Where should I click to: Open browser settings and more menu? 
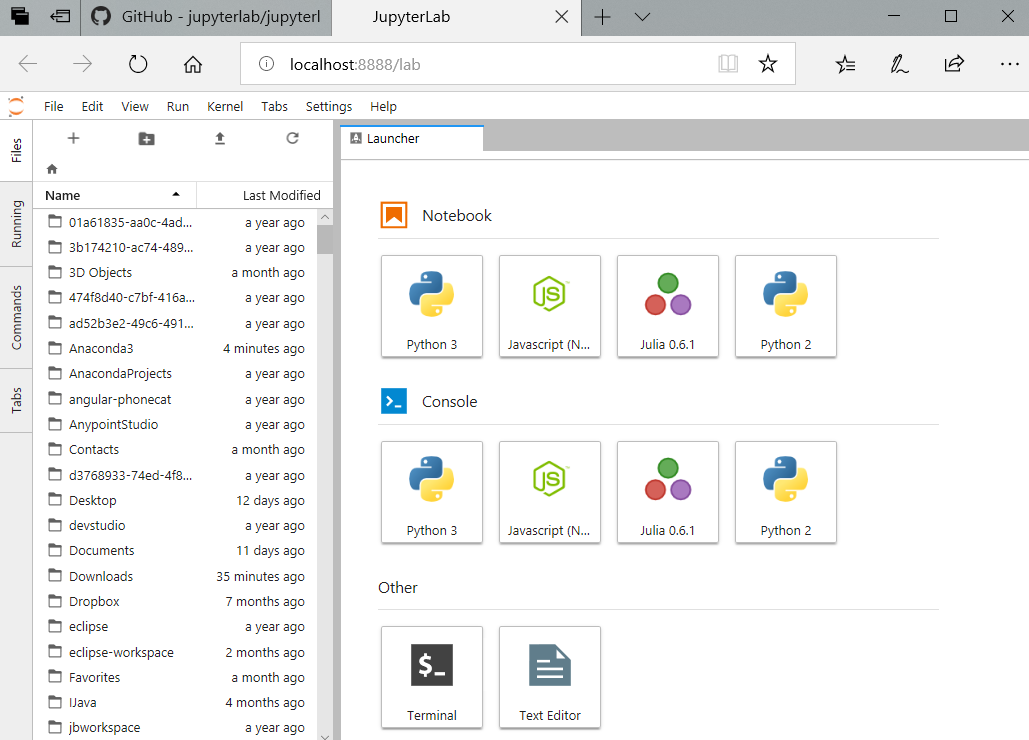(x=1009, y=64)
